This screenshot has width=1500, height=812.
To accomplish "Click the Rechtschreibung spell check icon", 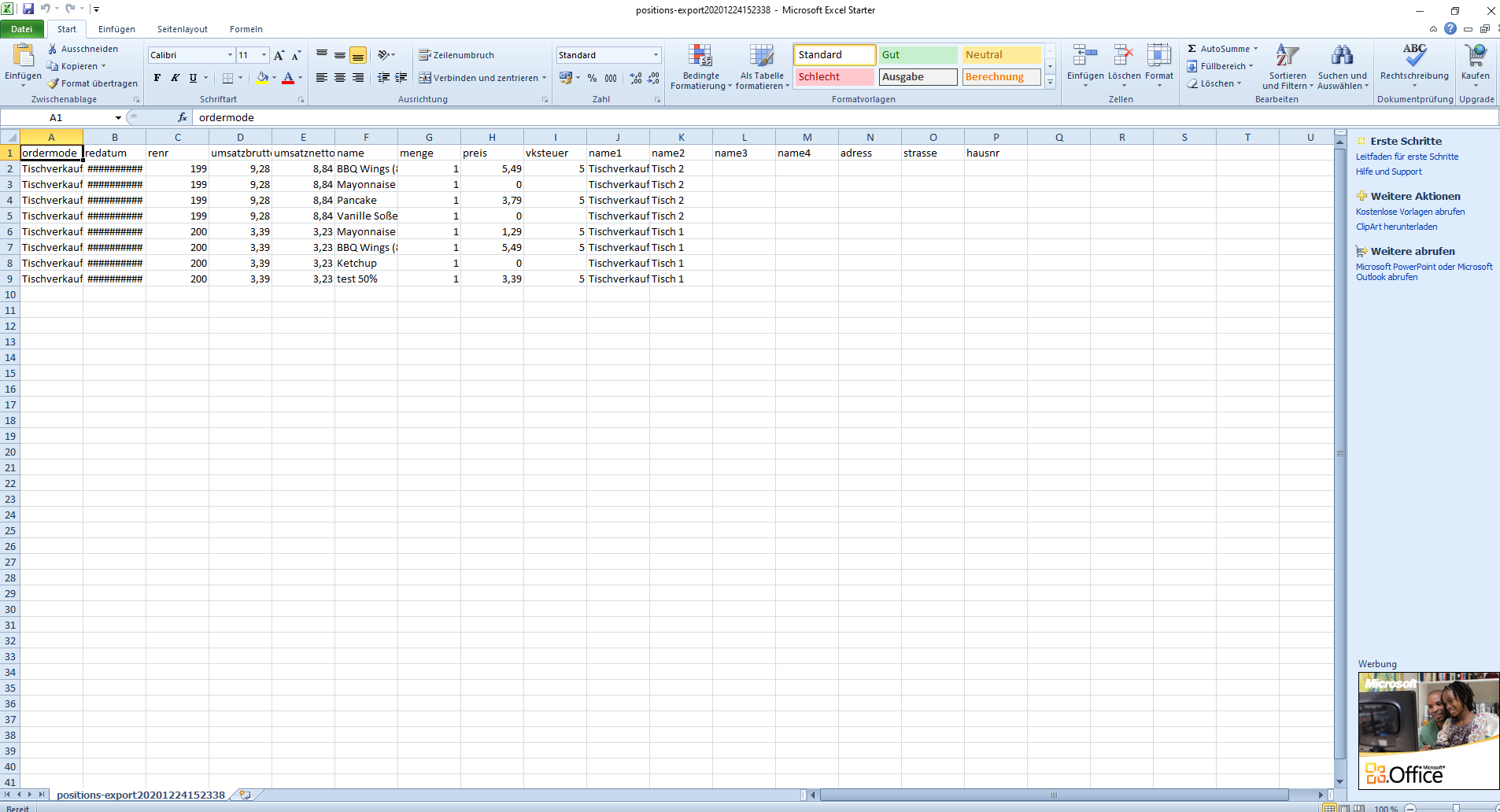I will pyautogui.click(x=1413, y=56).
